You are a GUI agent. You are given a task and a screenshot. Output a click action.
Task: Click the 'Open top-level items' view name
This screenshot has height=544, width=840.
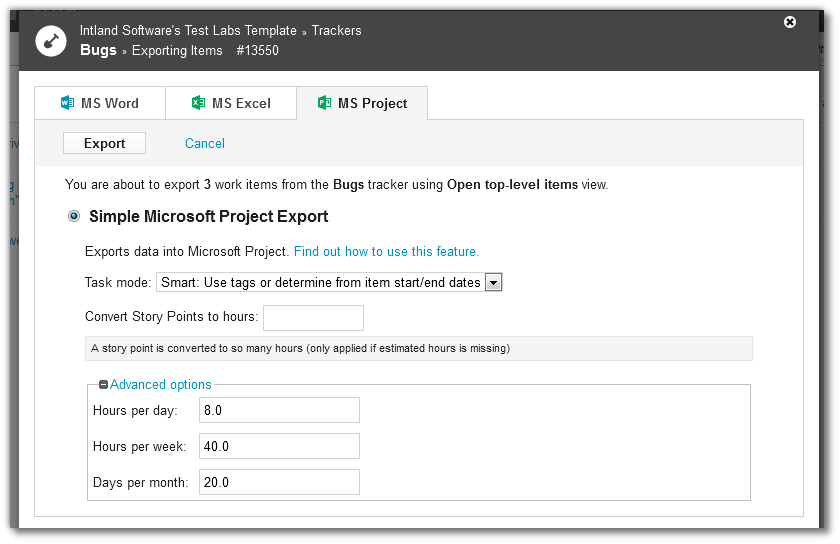coord(512,184)
